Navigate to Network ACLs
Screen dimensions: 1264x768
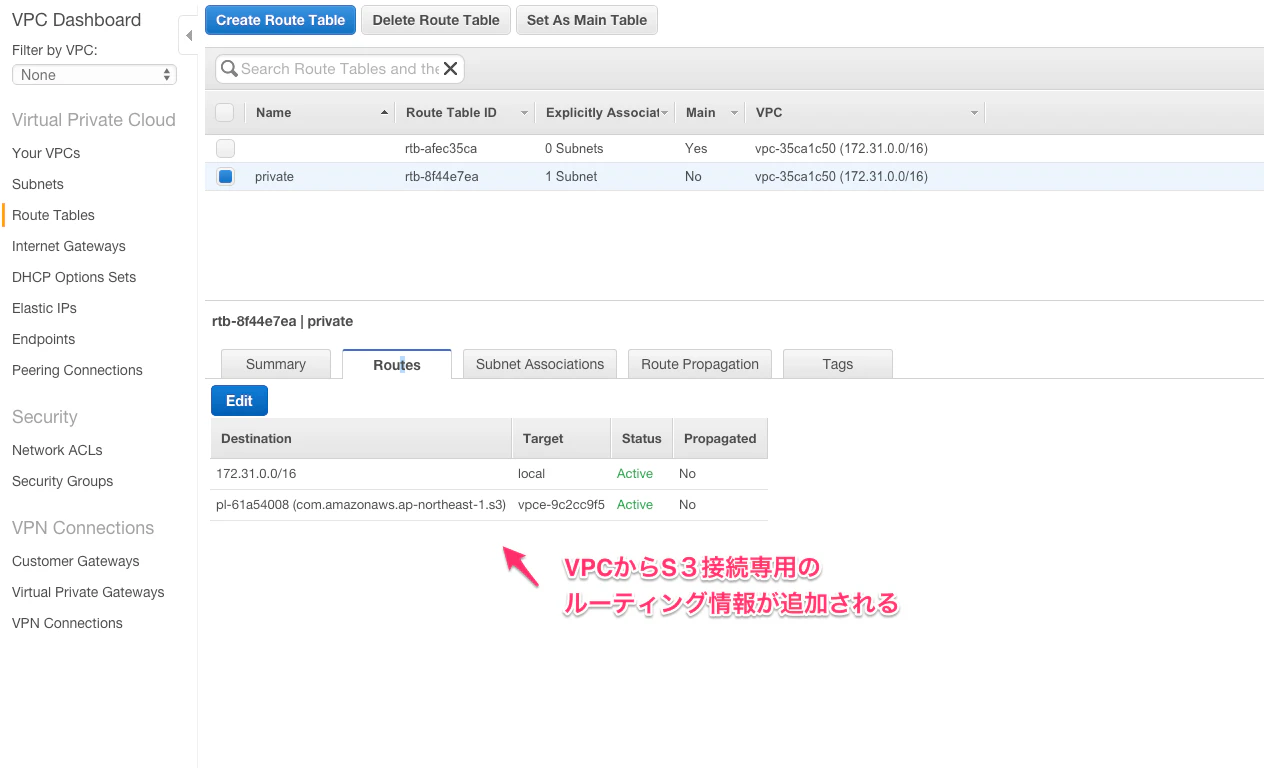(x=57, y=450)
